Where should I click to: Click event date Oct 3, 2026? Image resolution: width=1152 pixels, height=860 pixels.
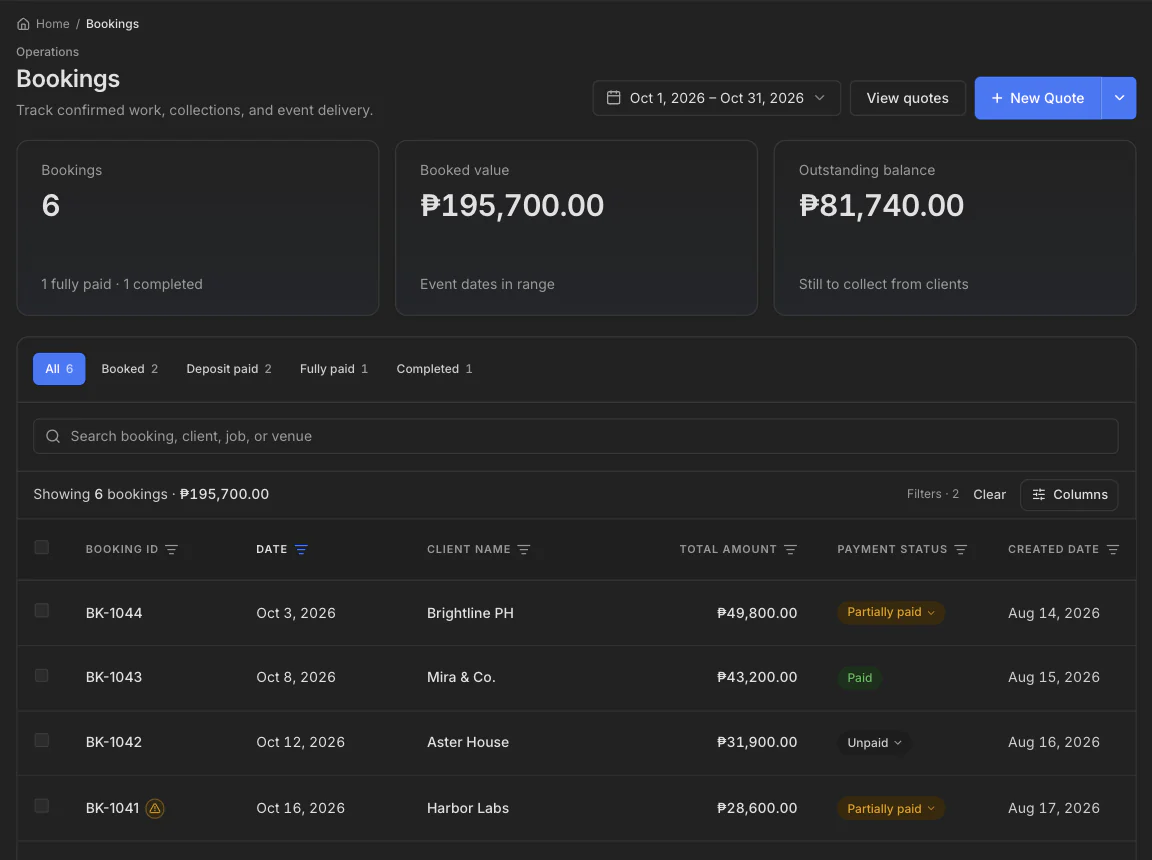point(296,613)
